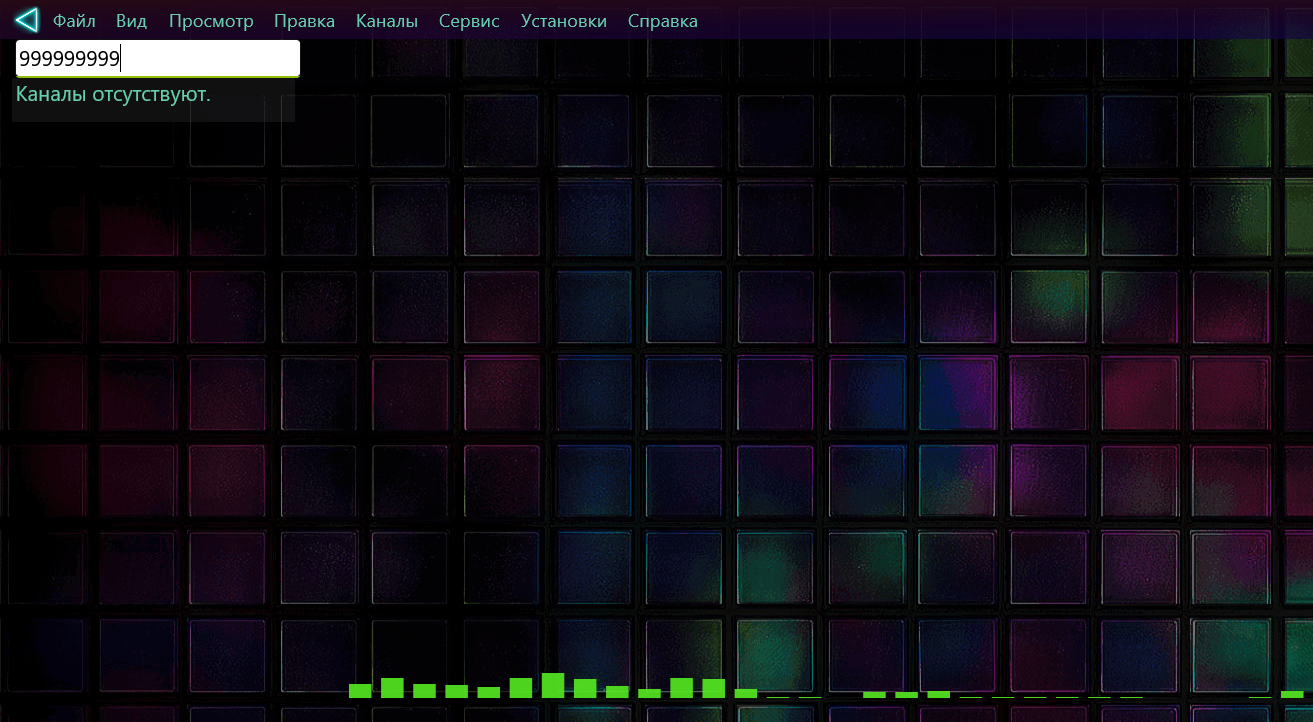Click the last bar of the left equalizer group
Screen dimensions: 1313x722
[x=746, y=693]
